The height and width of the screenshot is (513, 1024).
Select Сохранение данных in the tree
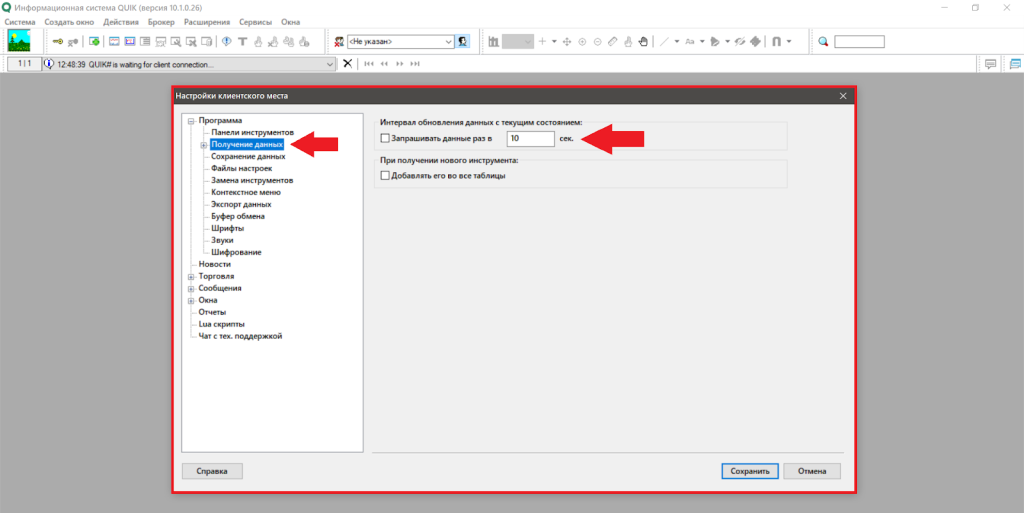pyautogui.click(x=248, y=157)
